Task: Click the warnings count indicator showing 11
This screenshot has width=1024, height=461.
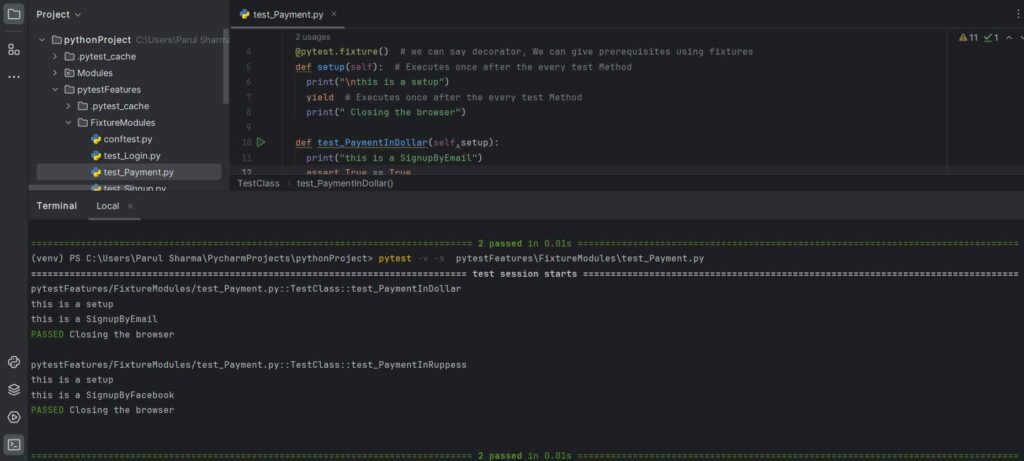Action: 968,38
